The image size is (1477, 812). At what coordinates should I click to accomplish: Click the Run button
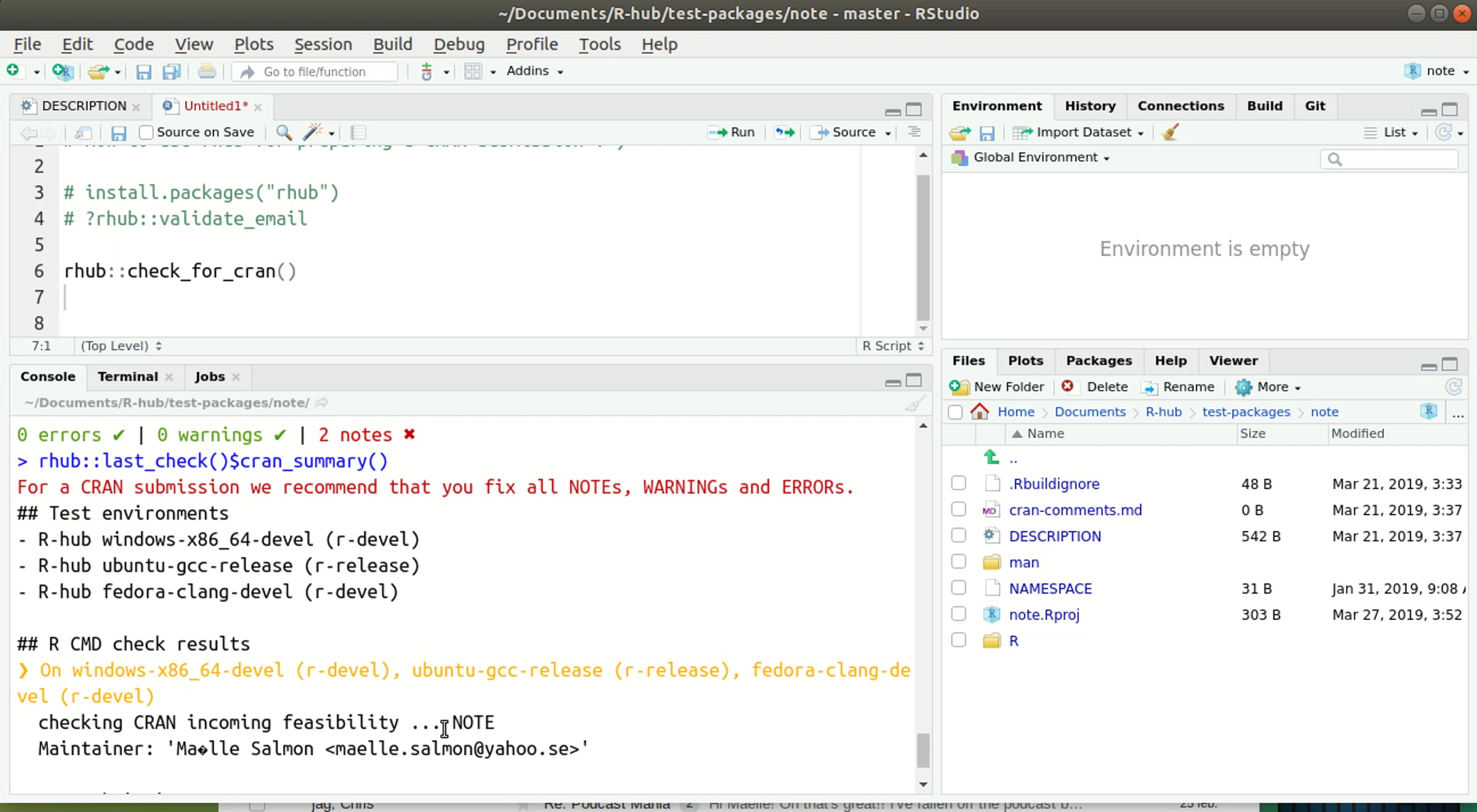point(731,132)
